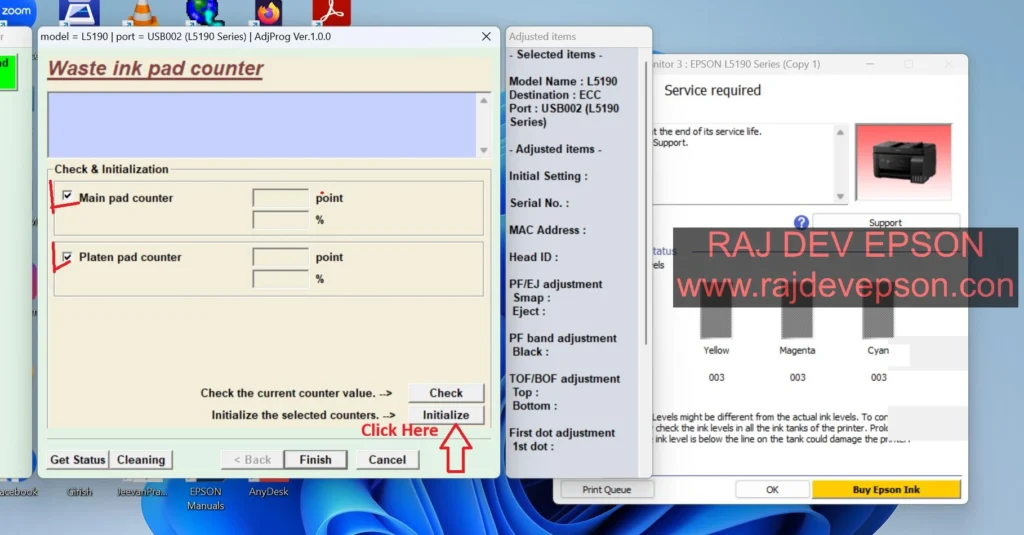Click the printer image in the status monitor
Screen dimensions: 1024x535
(904, 161)
